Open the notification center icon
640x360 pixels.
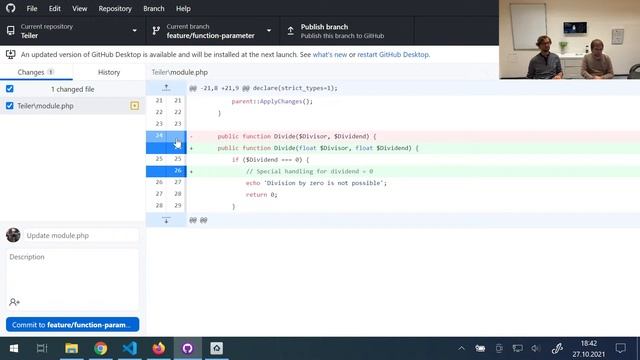point(621,348)
